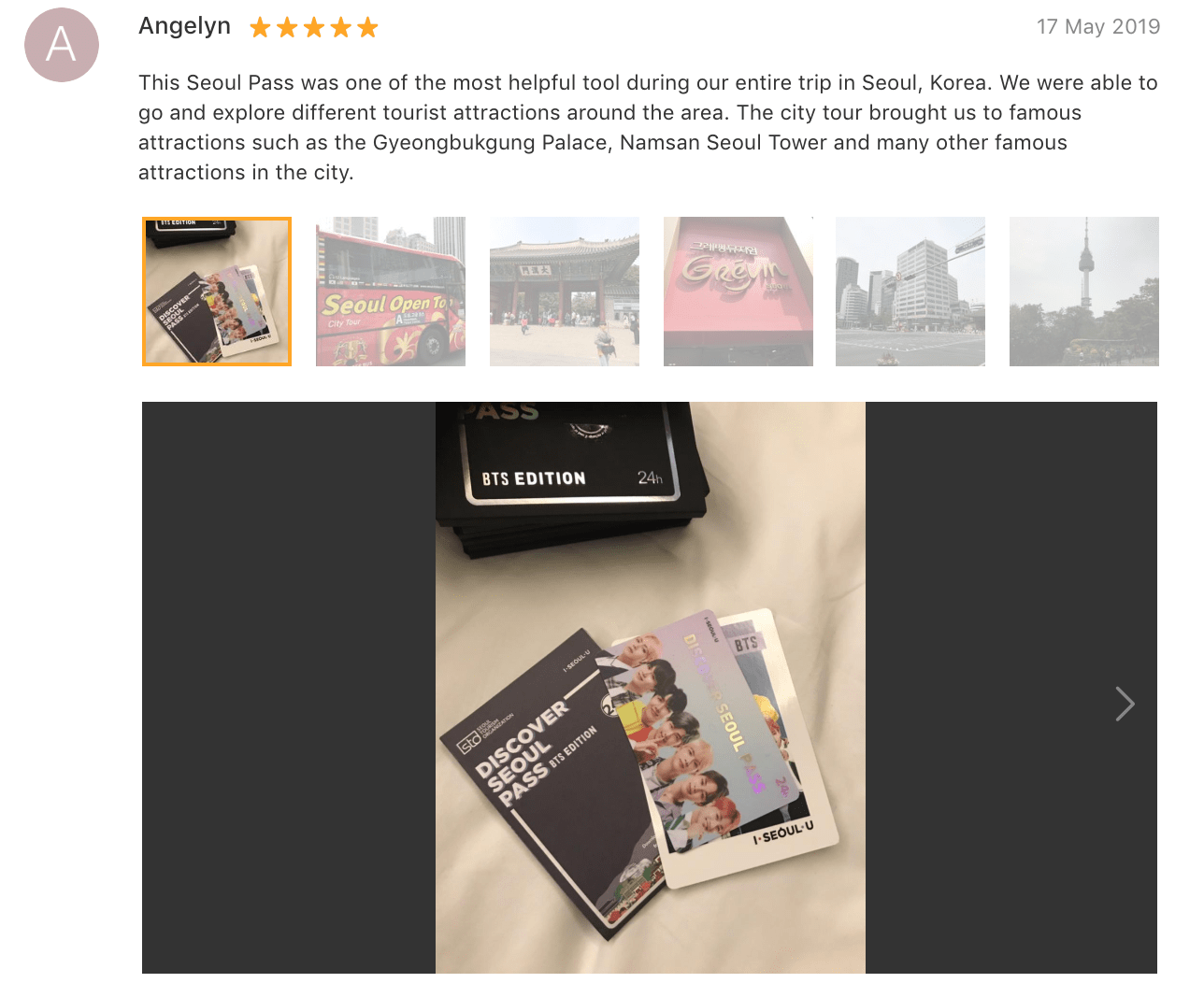Click the review date 17 May 2019
This screenshot has width=1204, height=983.
point(1098,27)
